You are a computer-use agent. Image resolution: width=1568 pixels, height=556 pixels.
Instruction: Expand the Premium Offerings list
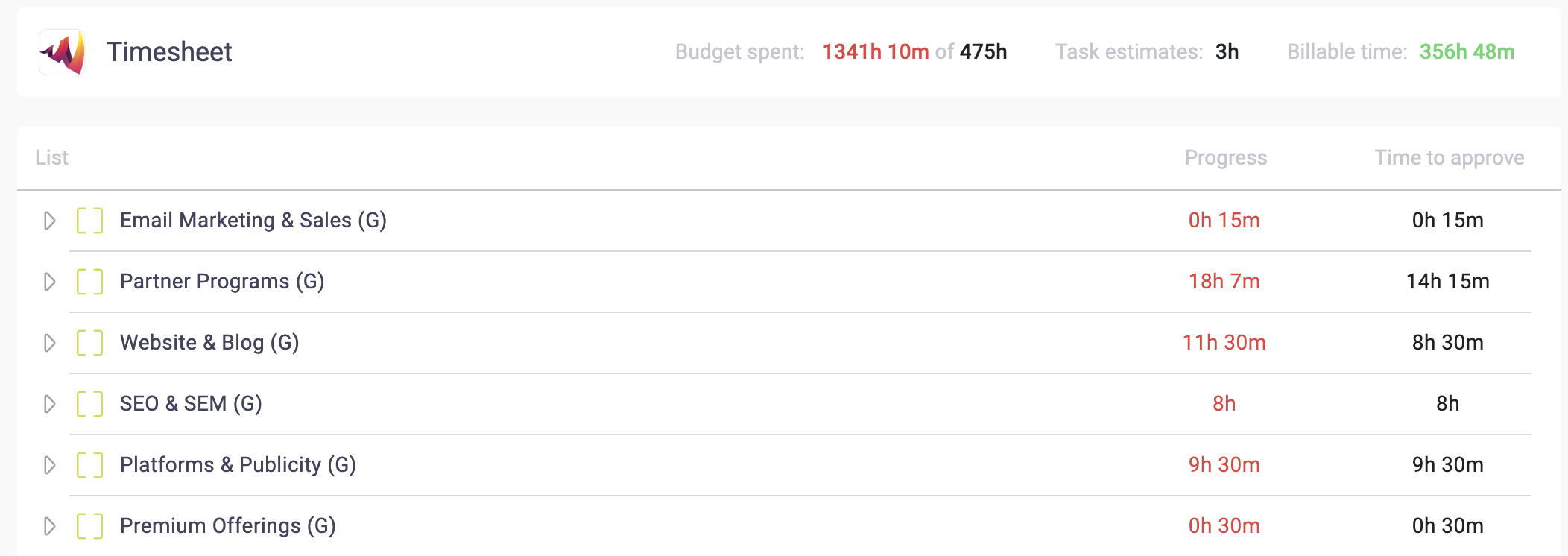pos(49,526)
